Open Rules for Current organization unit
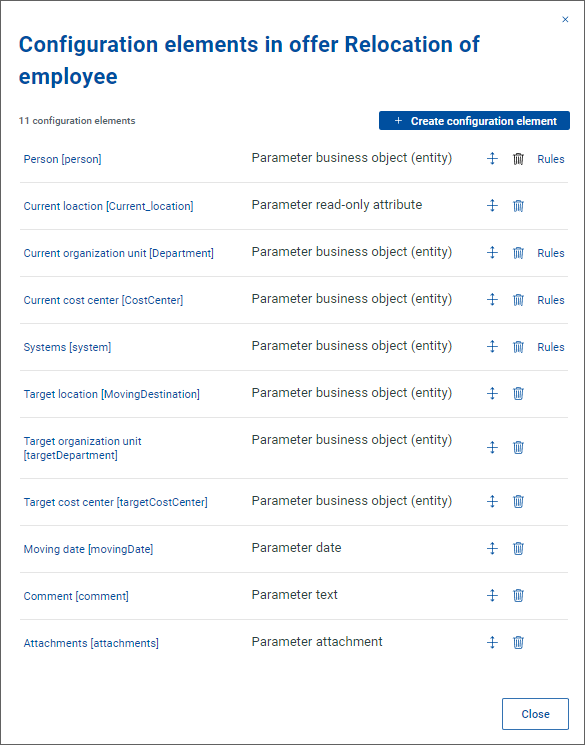Screen dimensions: 585x745 551,253
